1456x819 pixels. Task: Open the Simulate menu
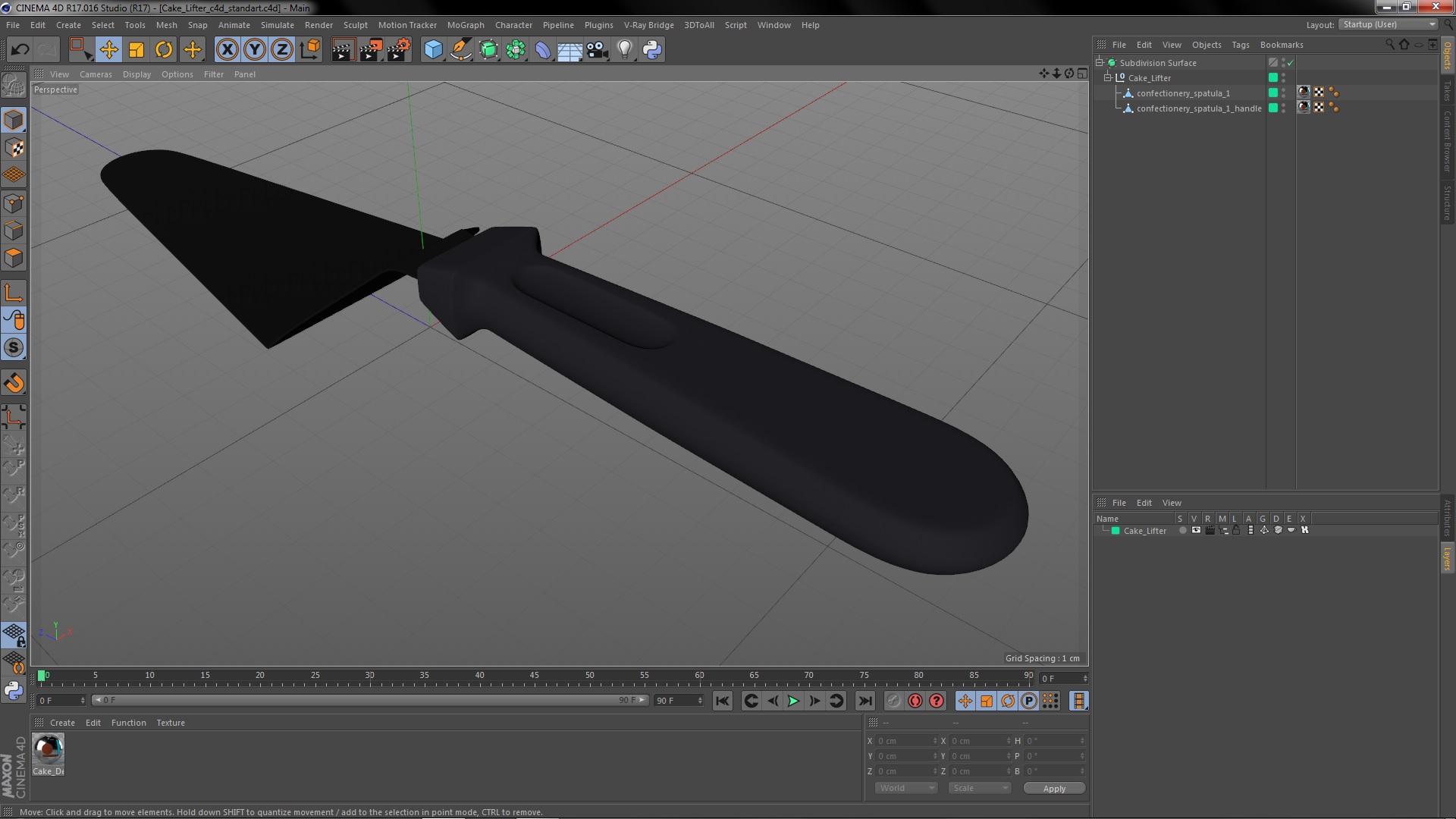[278, 25]
